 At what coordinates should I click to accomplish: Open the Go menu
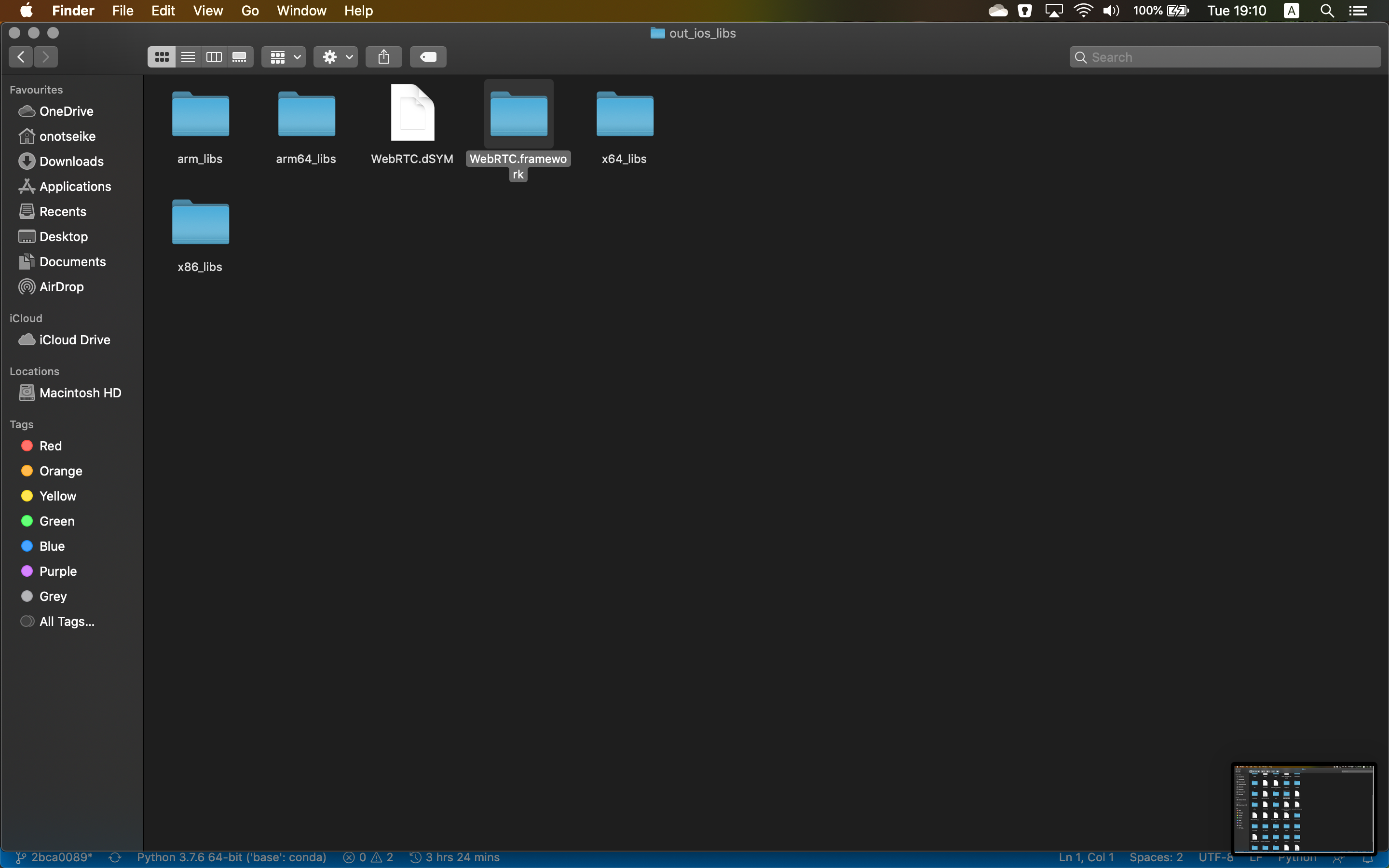click(250, 10)
